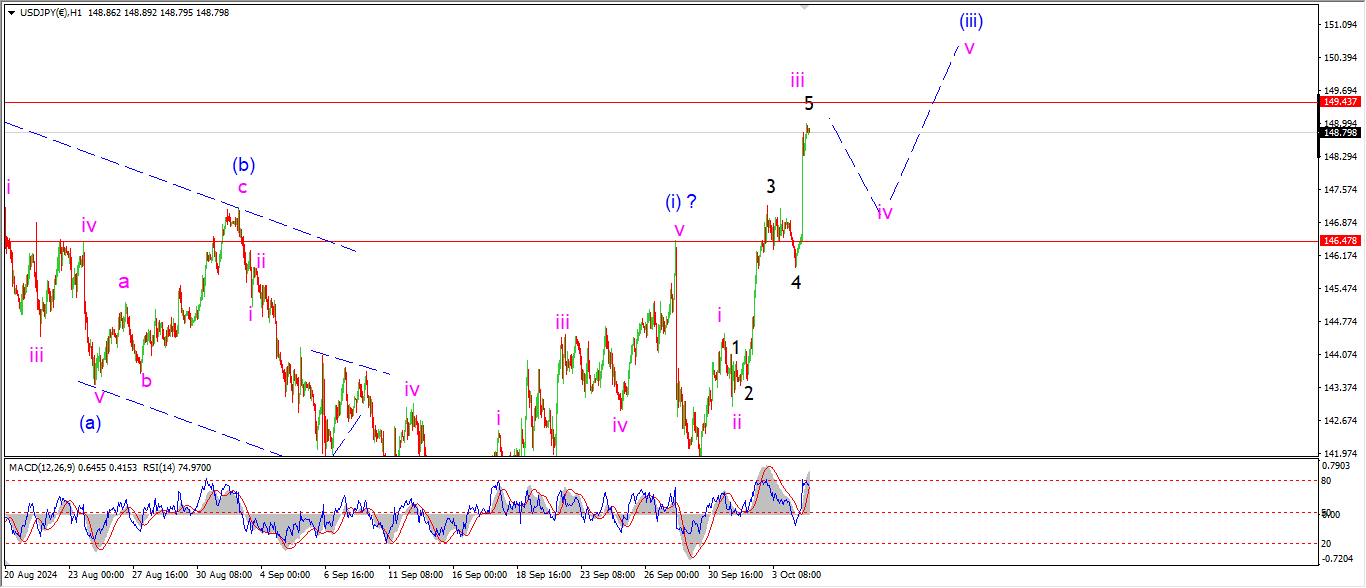
Task: Open the chart menu triangle beside USDJPY
Action: pos(11,13)
